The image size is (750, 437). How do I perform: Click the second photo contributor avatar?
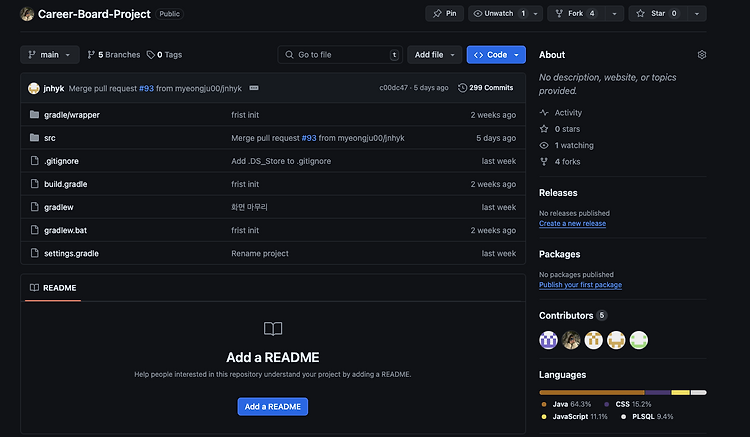click(571, 340)
